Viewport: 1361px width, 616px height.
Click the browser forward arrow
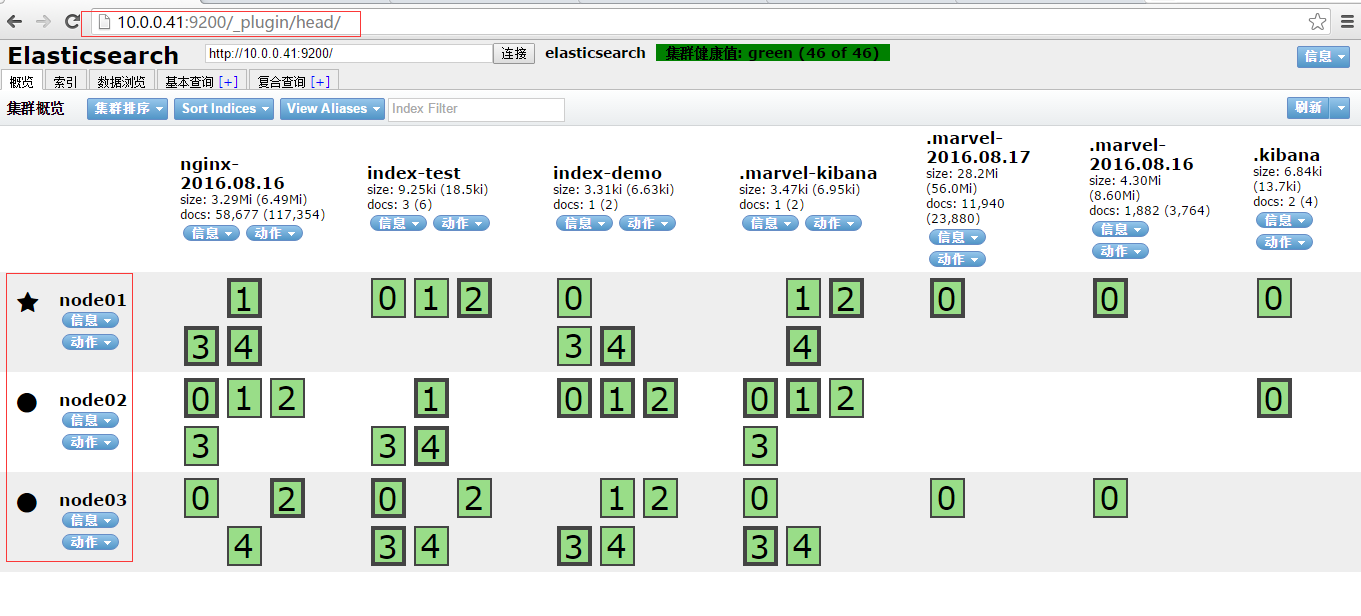click(x=43, y=21)
